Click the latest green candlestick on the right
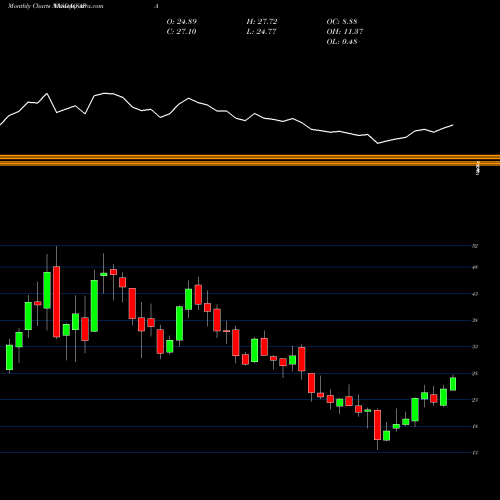Viewport: 500px width, 500px height. [453, 384]
